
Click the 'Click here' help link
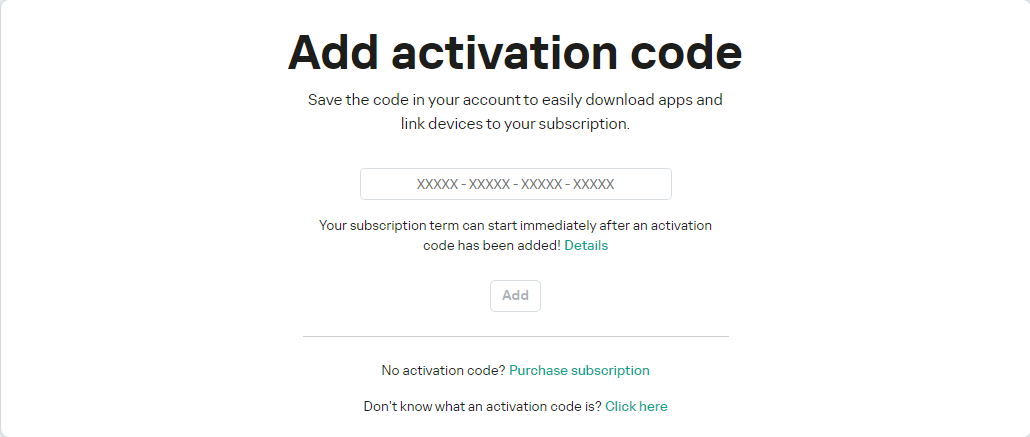click(x=636, y=406)
